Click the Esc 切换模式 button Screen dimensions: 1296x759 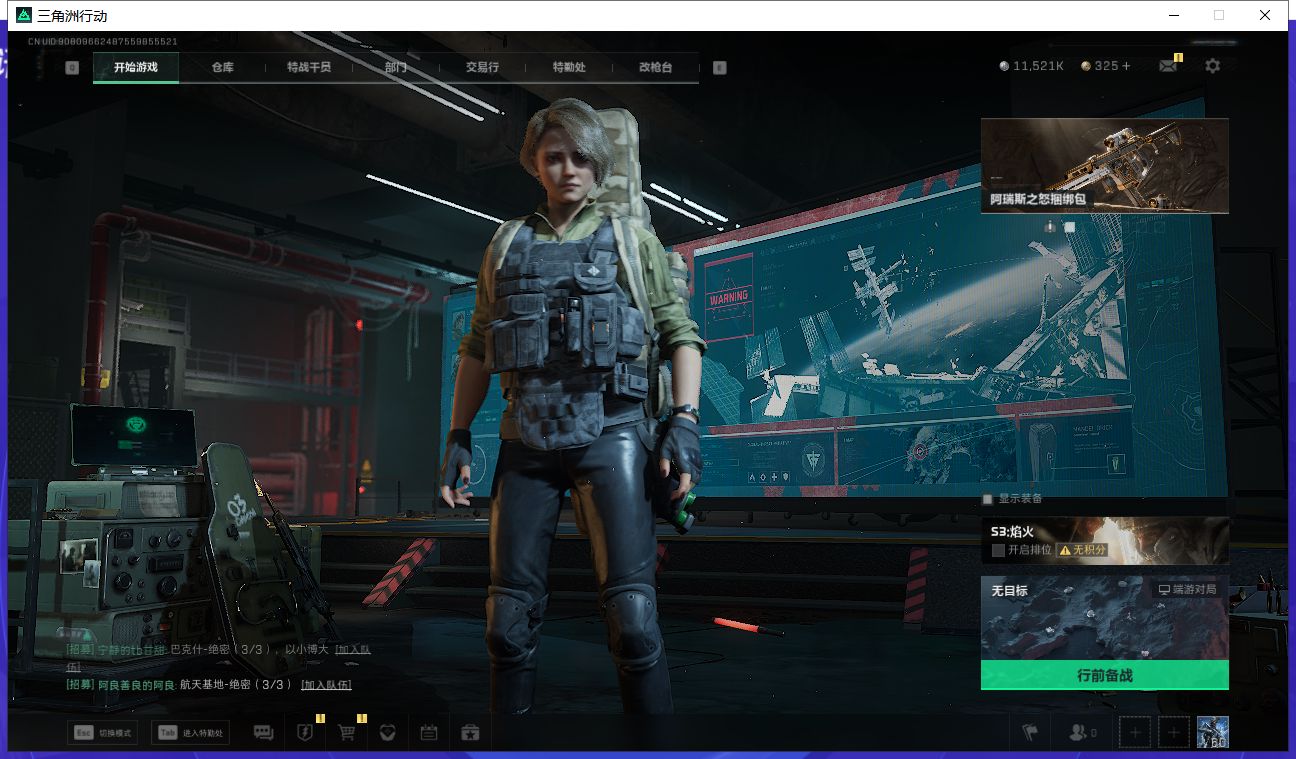click(x=102, y=733)
